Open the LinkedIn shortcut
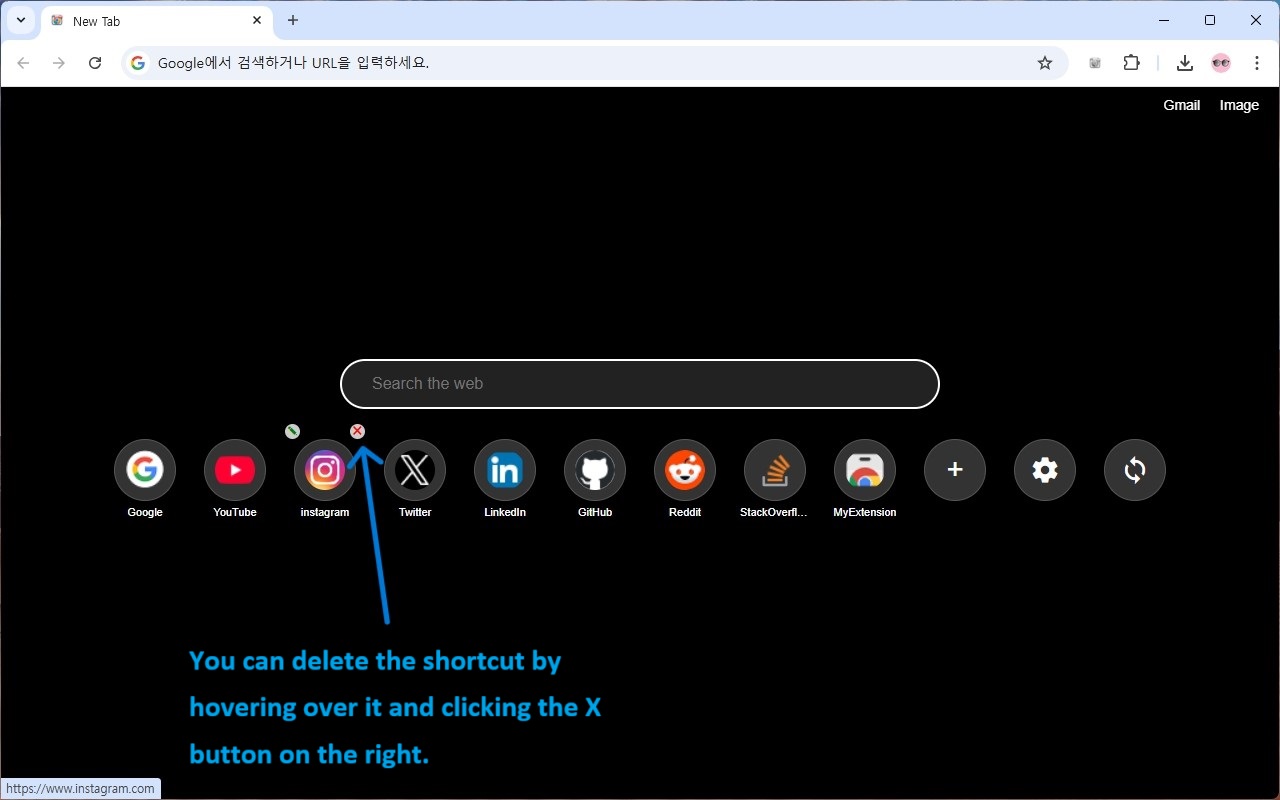The height and width of the screenshot is (800, 1280). (505, 470)
